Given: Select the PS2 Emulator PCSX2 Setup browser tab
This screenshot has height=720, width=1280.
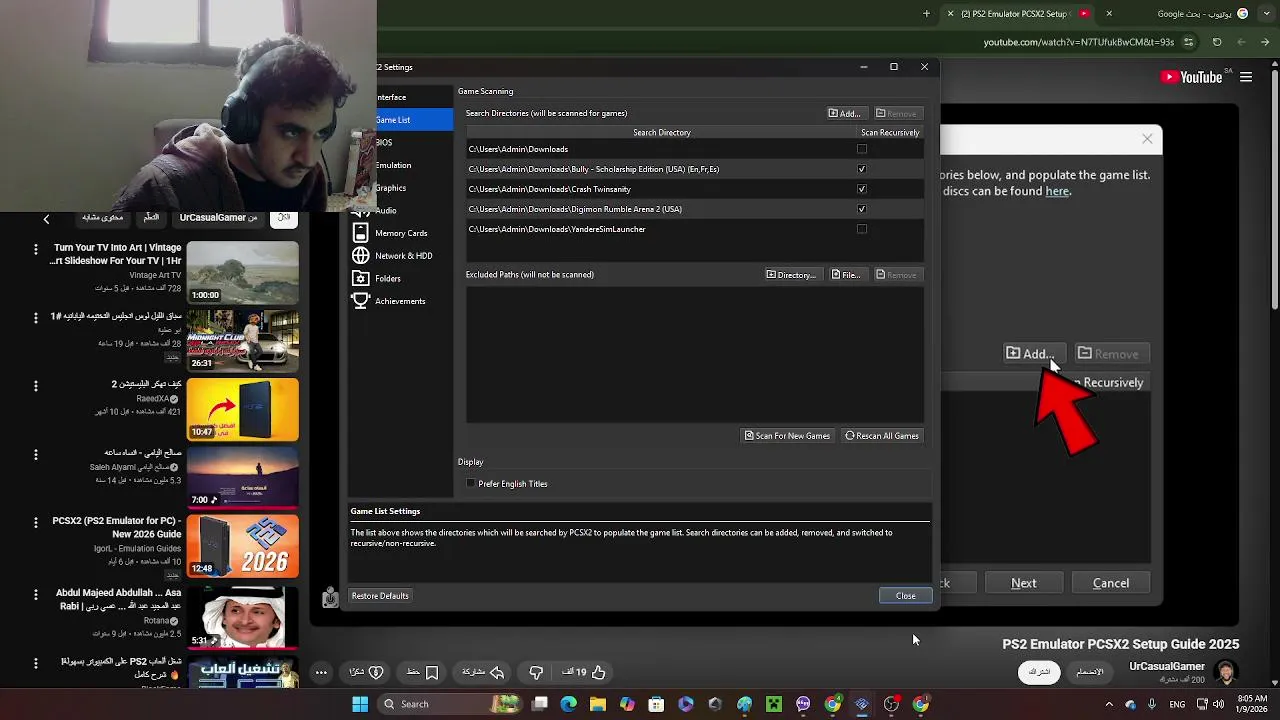Looking at the screenshot, I should [x=1020, y=14].
